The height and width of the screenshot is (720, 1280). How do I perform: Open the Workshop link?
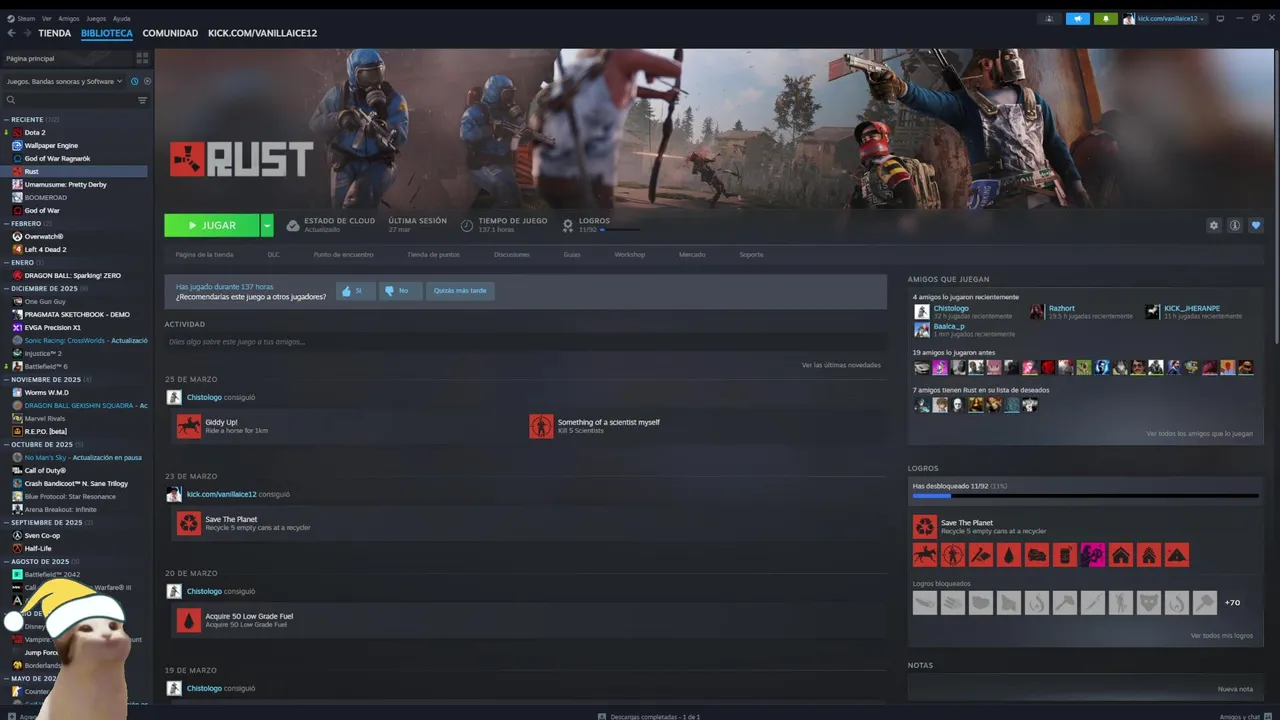pyautogui.click(x=629, y=254)
